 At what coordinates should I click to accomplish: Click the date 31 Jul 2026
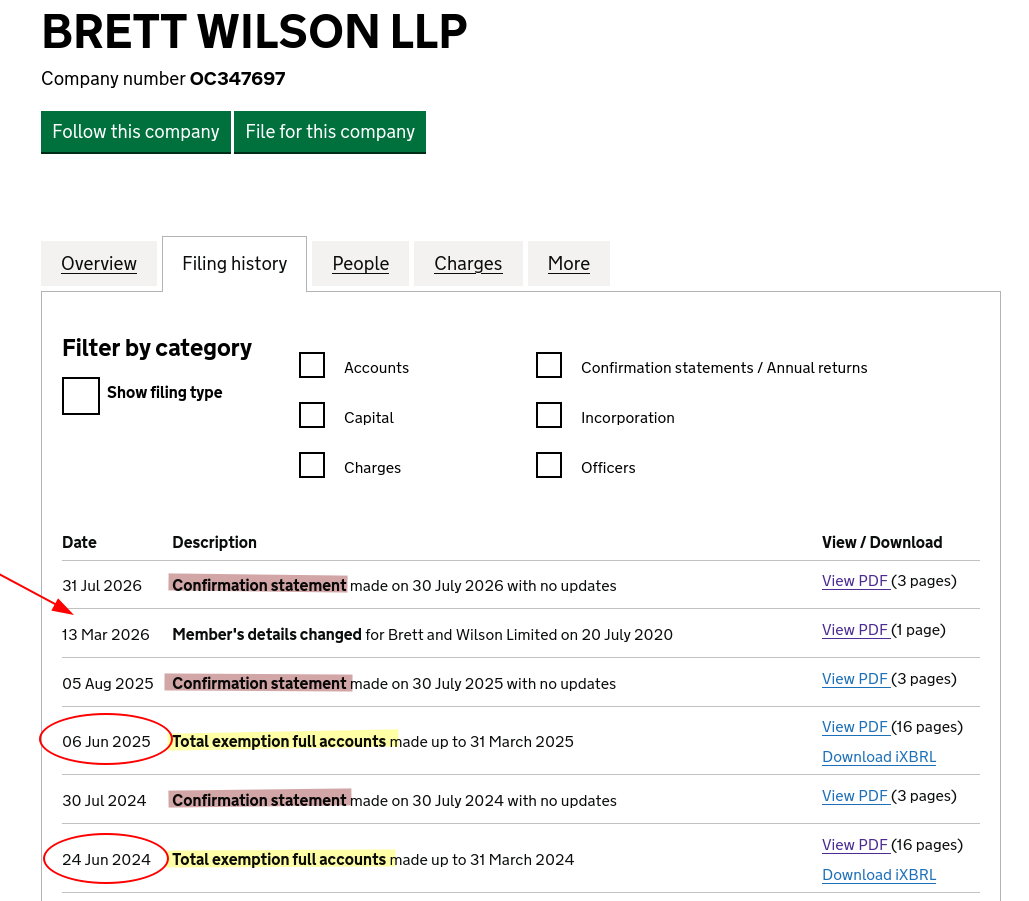pos(102,585)
